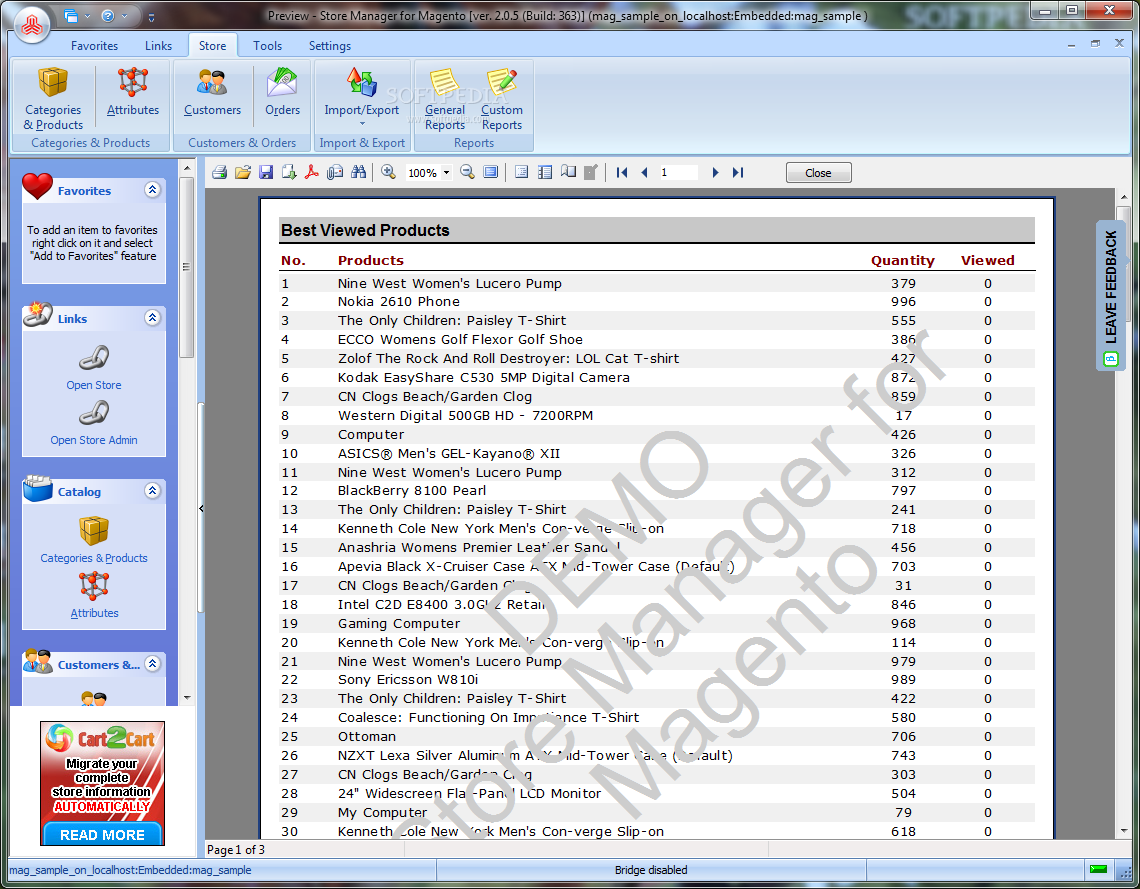Hide sidebar with the splitter arrow
Image resolution: width=1140 pixels, height=889 pixels.
click(201, 508)
